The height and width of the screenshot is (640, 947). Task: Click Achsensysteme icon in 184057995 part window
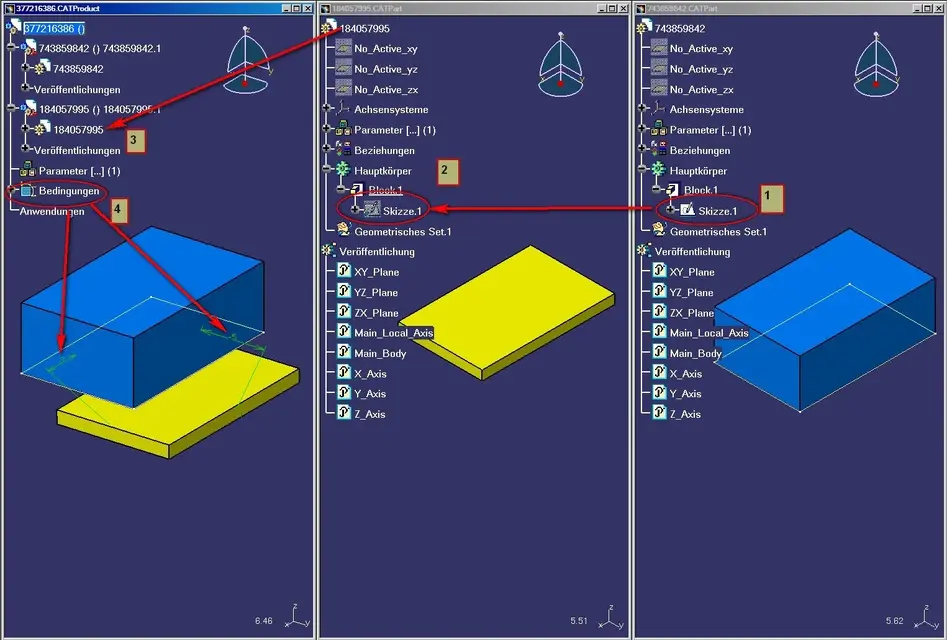(x=343, y=110)
